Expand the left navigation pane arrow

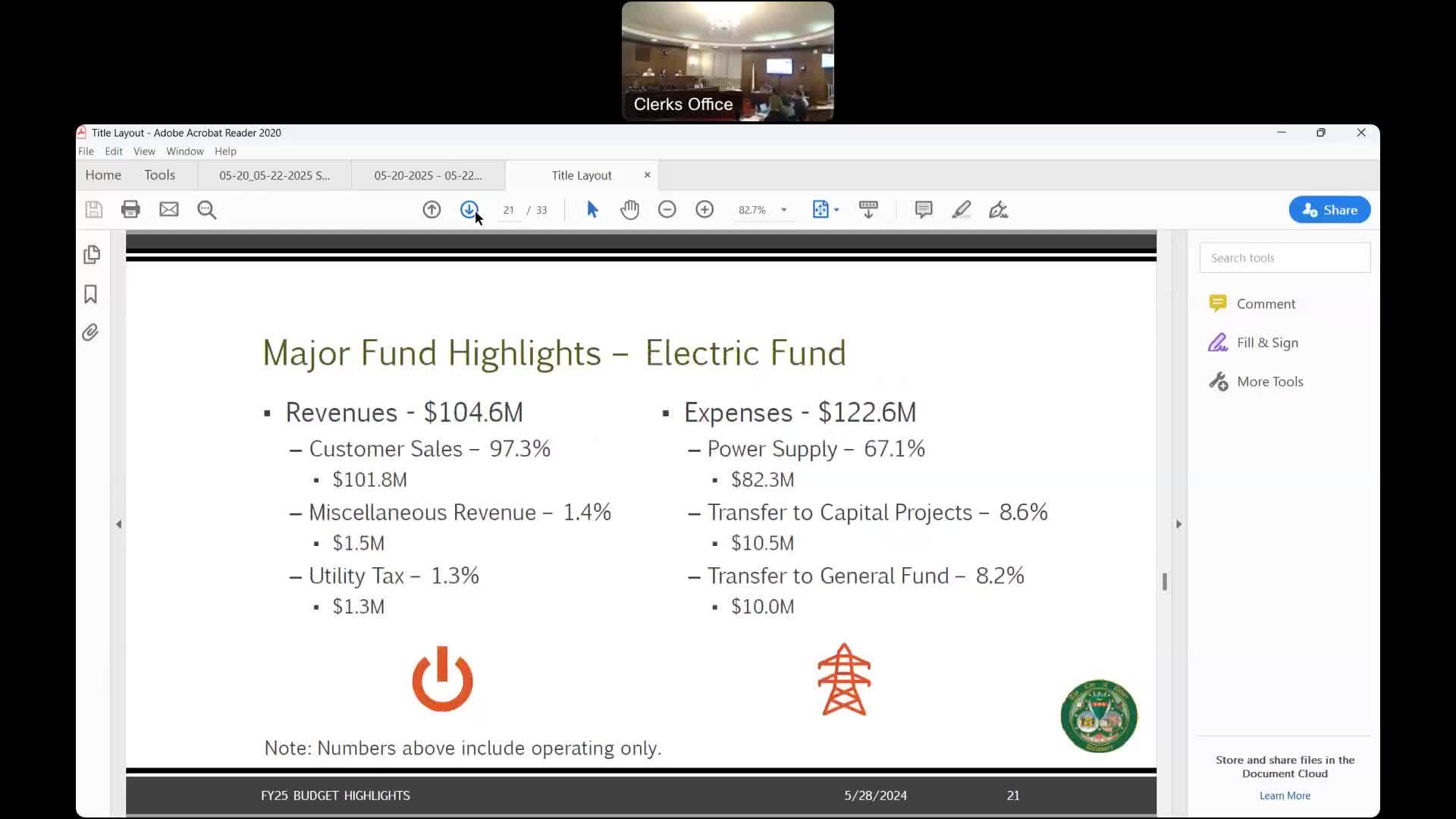coord(118,524)
